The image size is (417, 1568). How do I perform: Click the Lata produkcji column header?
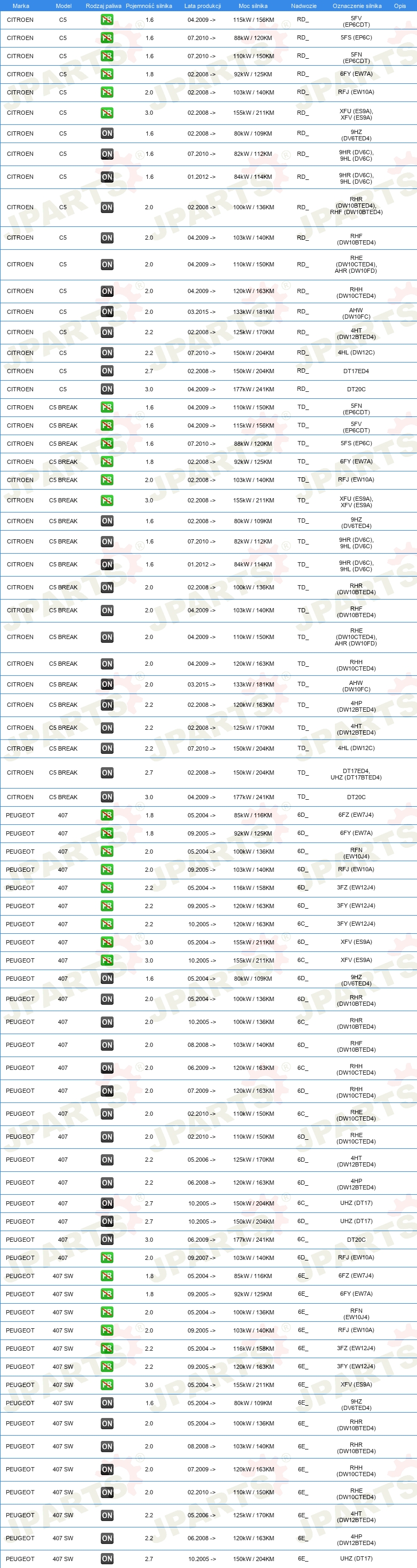coord(203,5)
